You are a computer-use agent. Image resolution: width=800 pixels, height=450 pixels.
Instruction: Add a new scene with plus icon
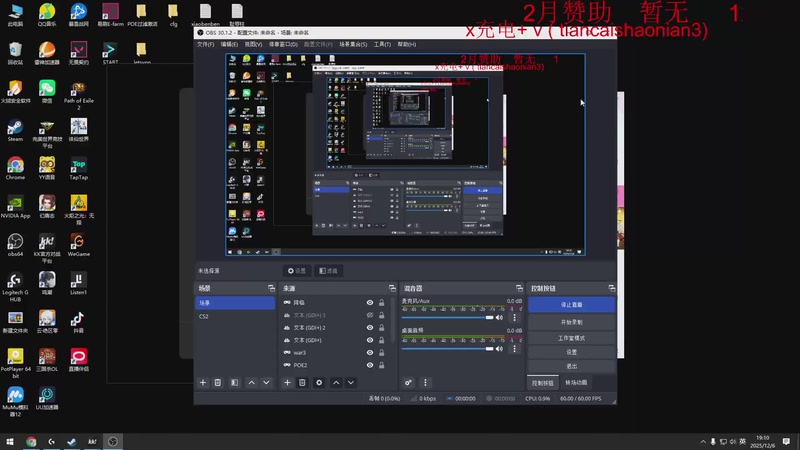tap(203, 383)
